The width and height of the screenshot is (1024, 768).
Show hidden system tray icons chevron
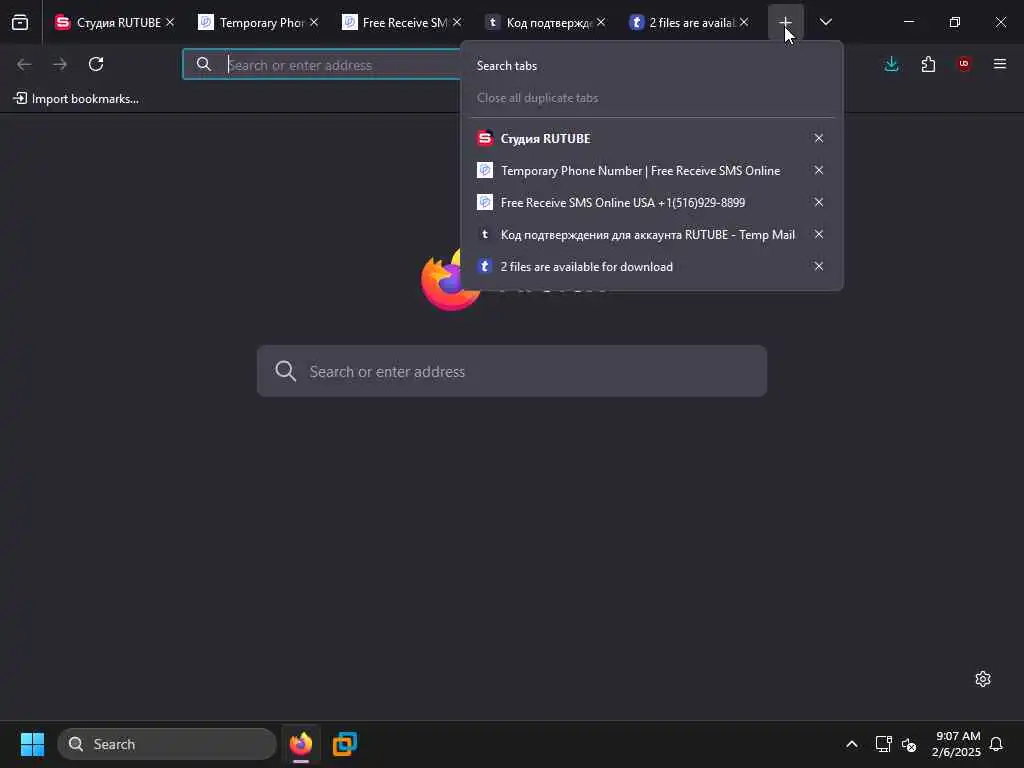(x=852, y=744)
